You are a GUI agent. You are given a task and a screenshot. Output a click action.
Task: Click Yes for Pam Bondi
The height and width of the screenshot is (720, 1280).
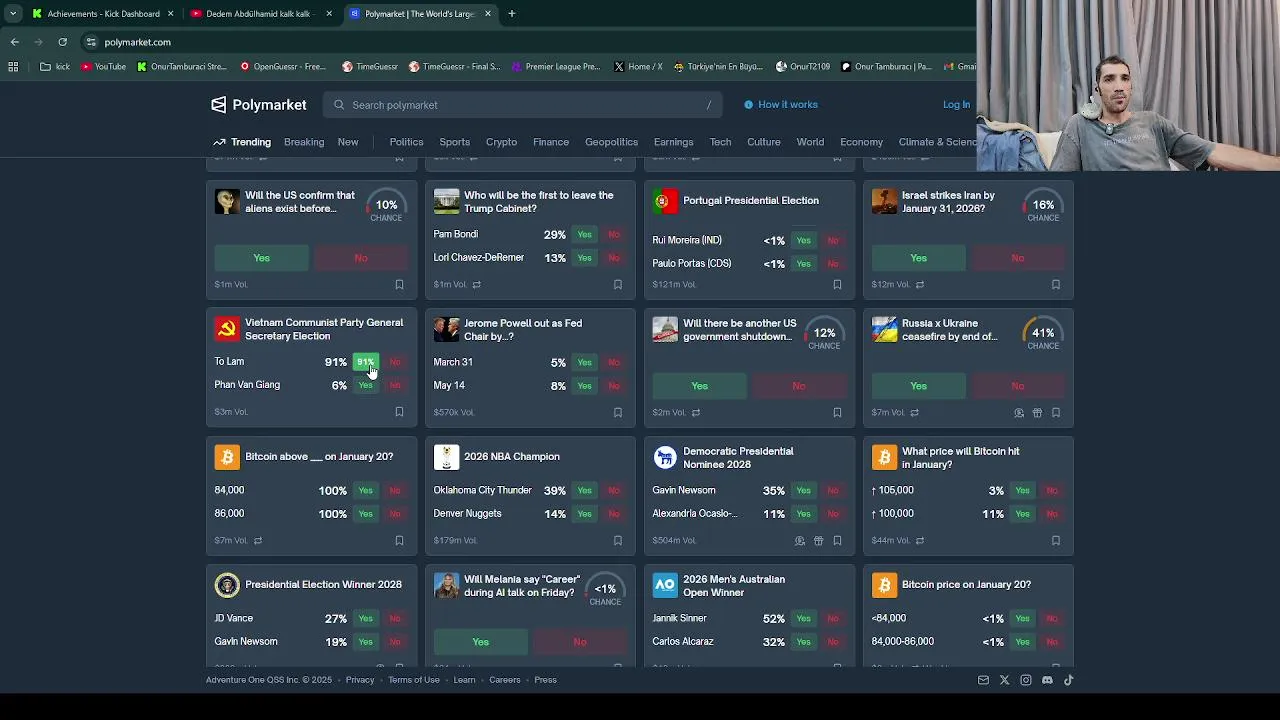(585, 235)
